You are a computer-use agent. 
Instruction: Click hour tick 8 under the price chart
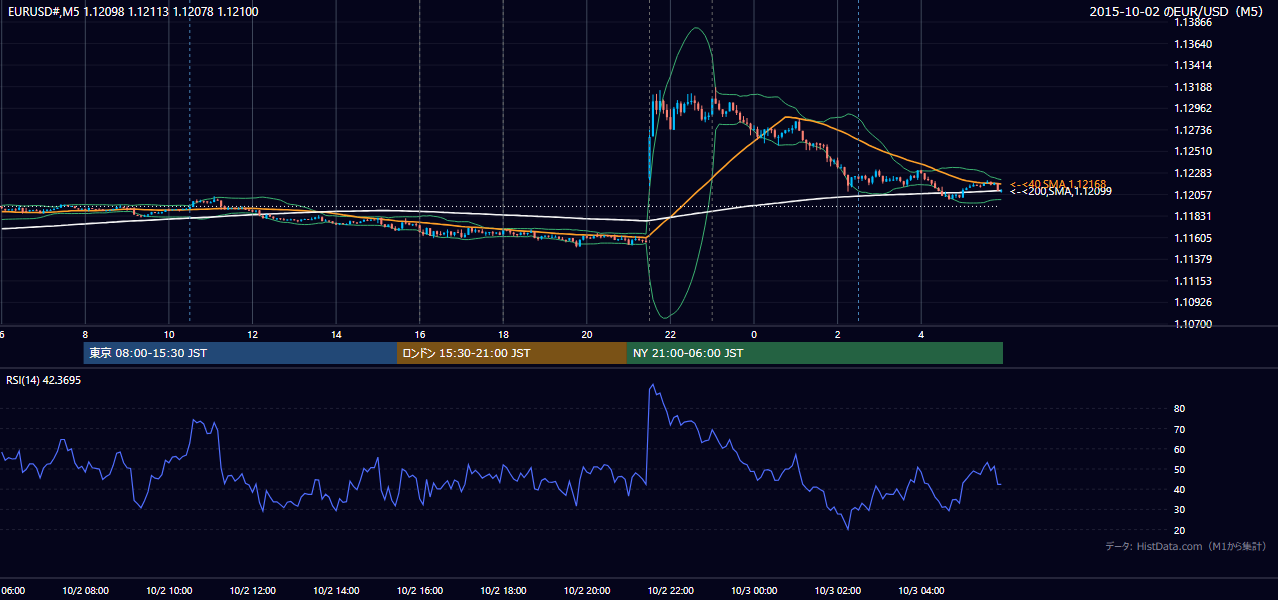click(x=85, y=334)
